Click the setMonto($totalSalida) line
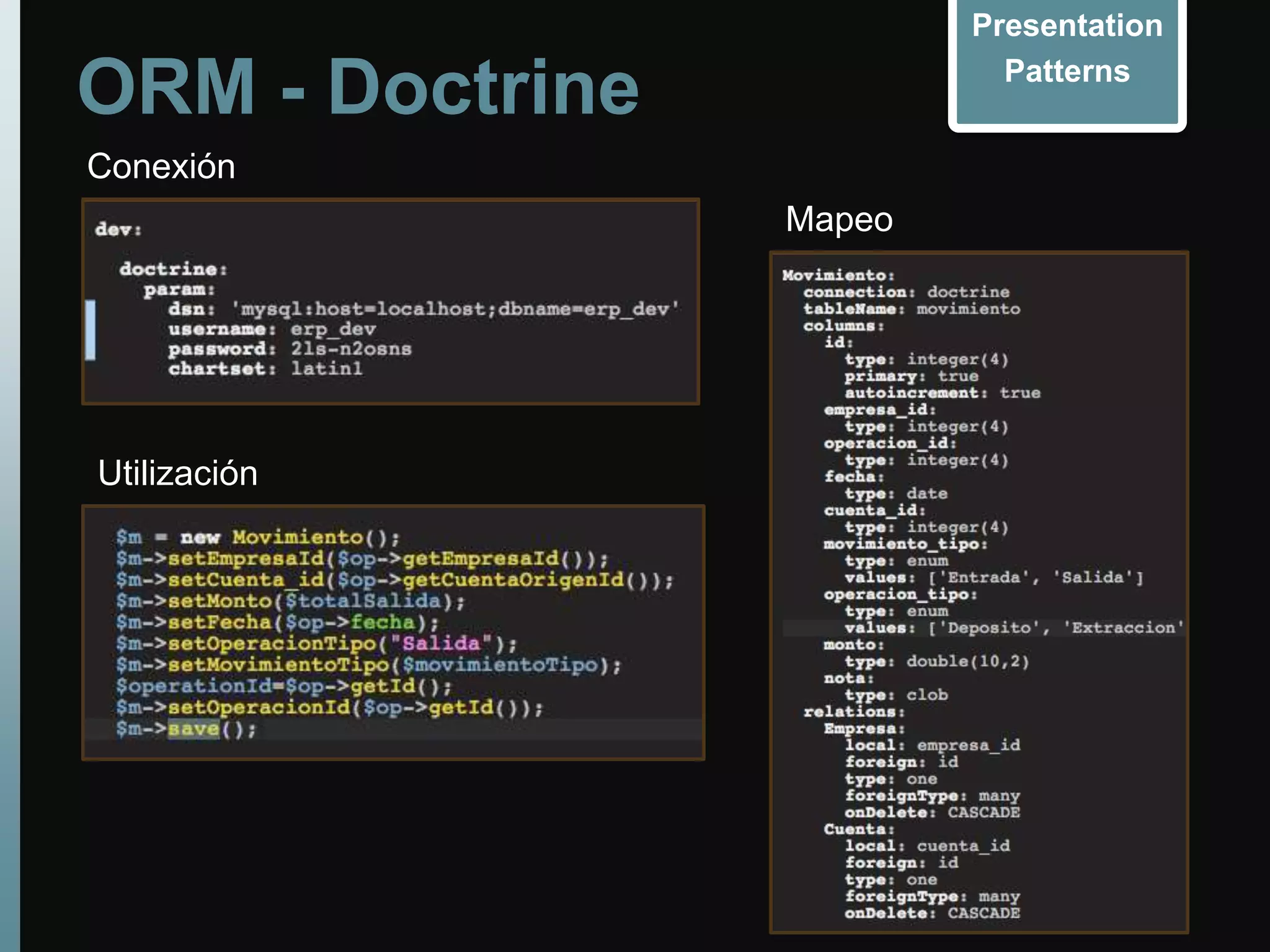Screen dimensions: 1270x952 (x=290, y=601)
